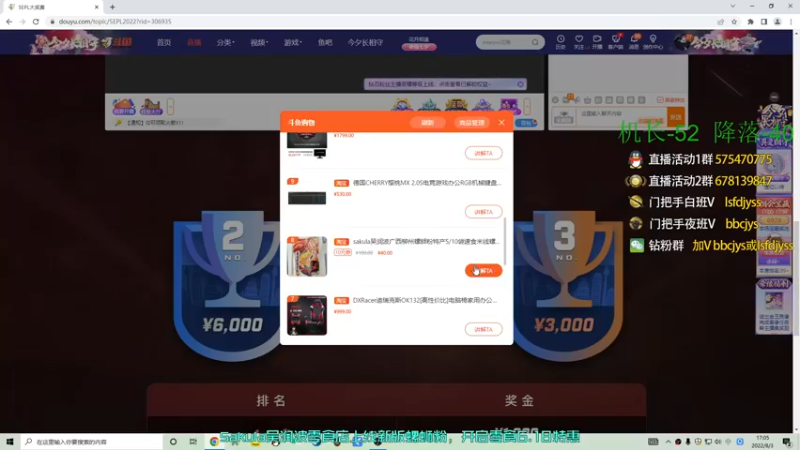The image size is (800, 450).
Task: Open the notification center icon
Action: (x=787, y=441)
